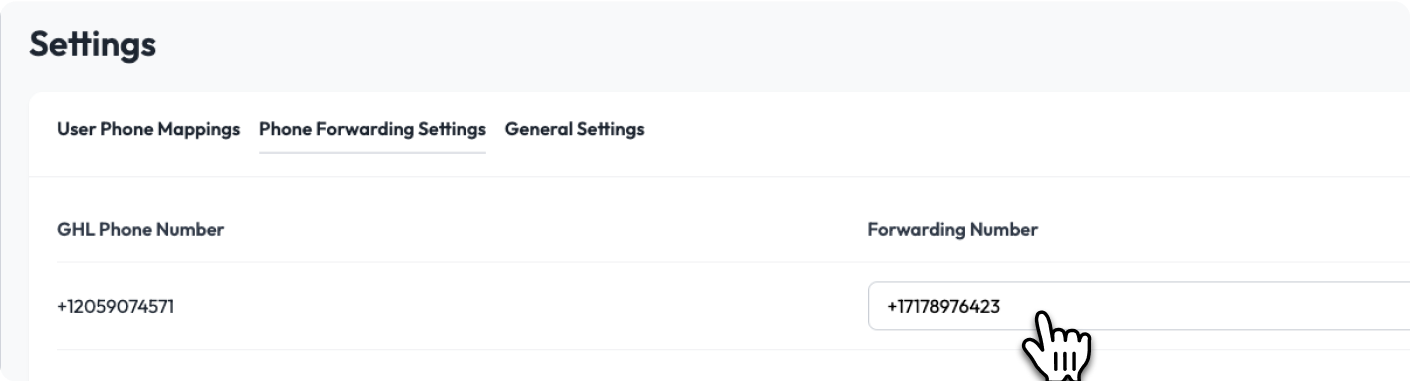Choose the tab labeled User Phone Mappings
This screenshot has width=1410, height=381.
point(149,129)
